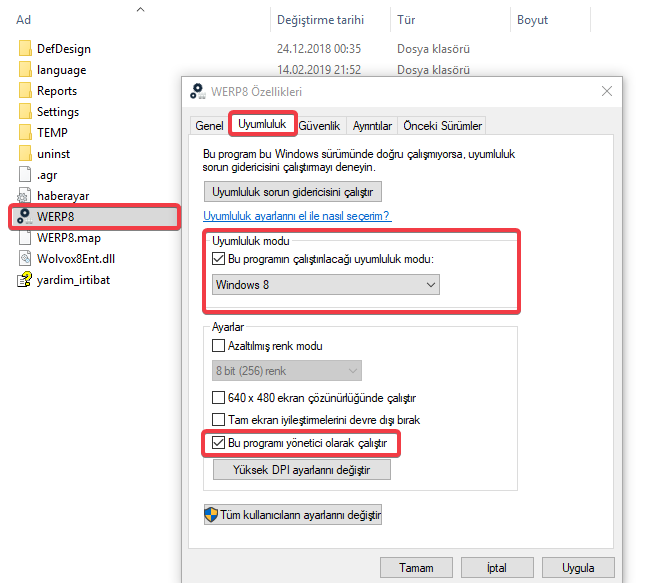Screen dimensions: 671x583
Task: Select the Wolvox8Ent.dll file name
Action: pos(76,259)
